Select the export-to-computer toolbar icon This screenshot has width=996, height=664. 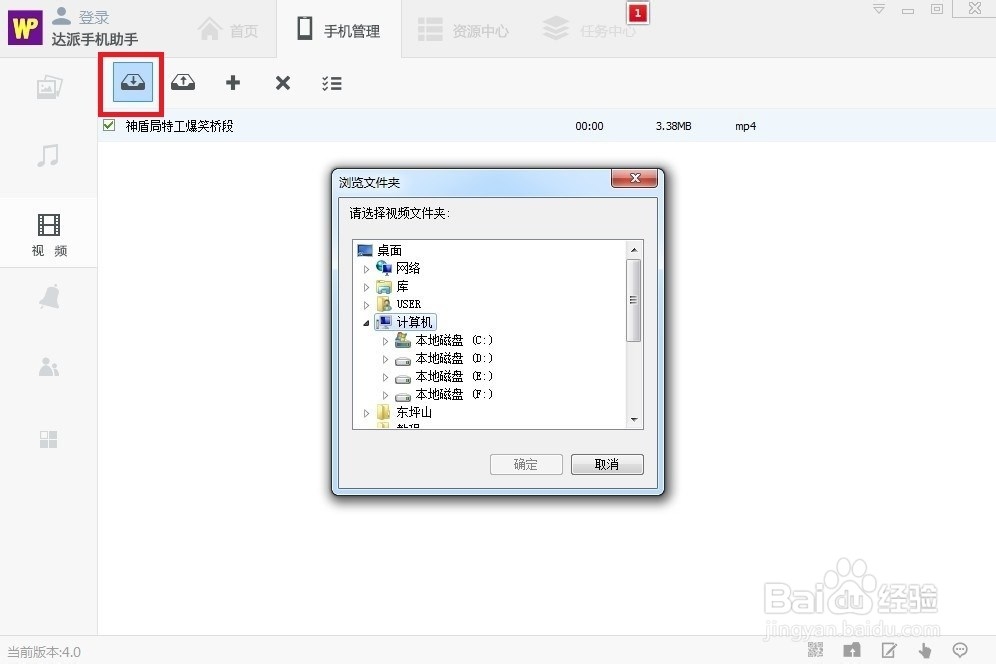pos(132,83)
